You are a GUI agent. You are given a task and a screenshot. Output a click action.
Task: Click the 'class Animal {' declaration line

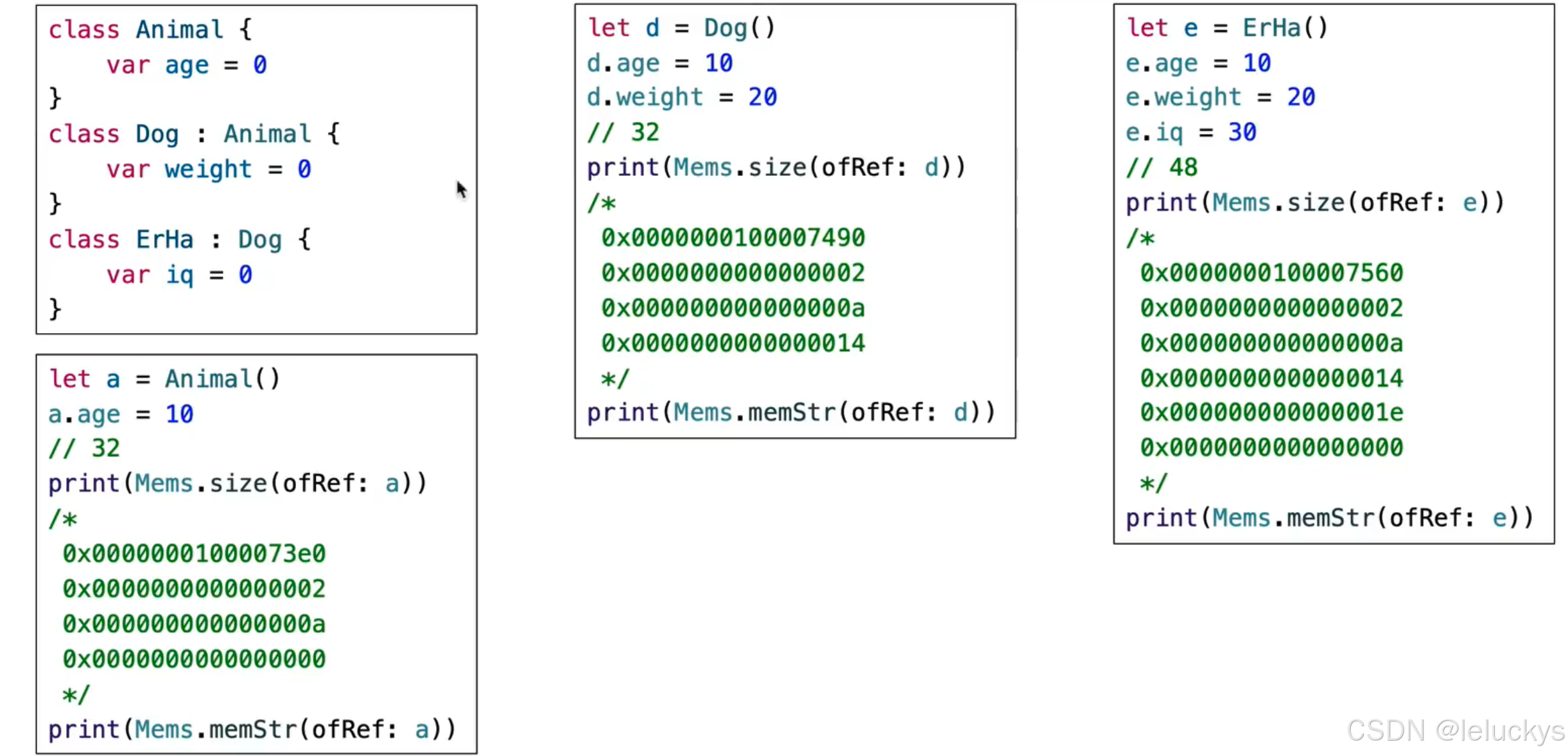coord(151,30)
